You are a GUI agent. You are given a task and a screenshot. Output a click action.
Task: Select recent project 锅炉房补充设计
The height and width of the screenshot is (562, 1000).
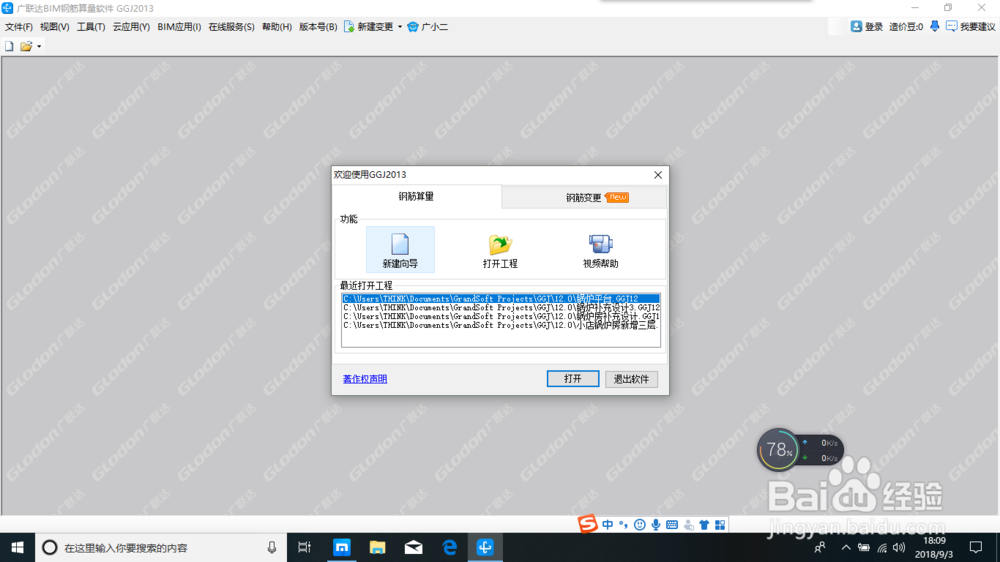(501, 316)
